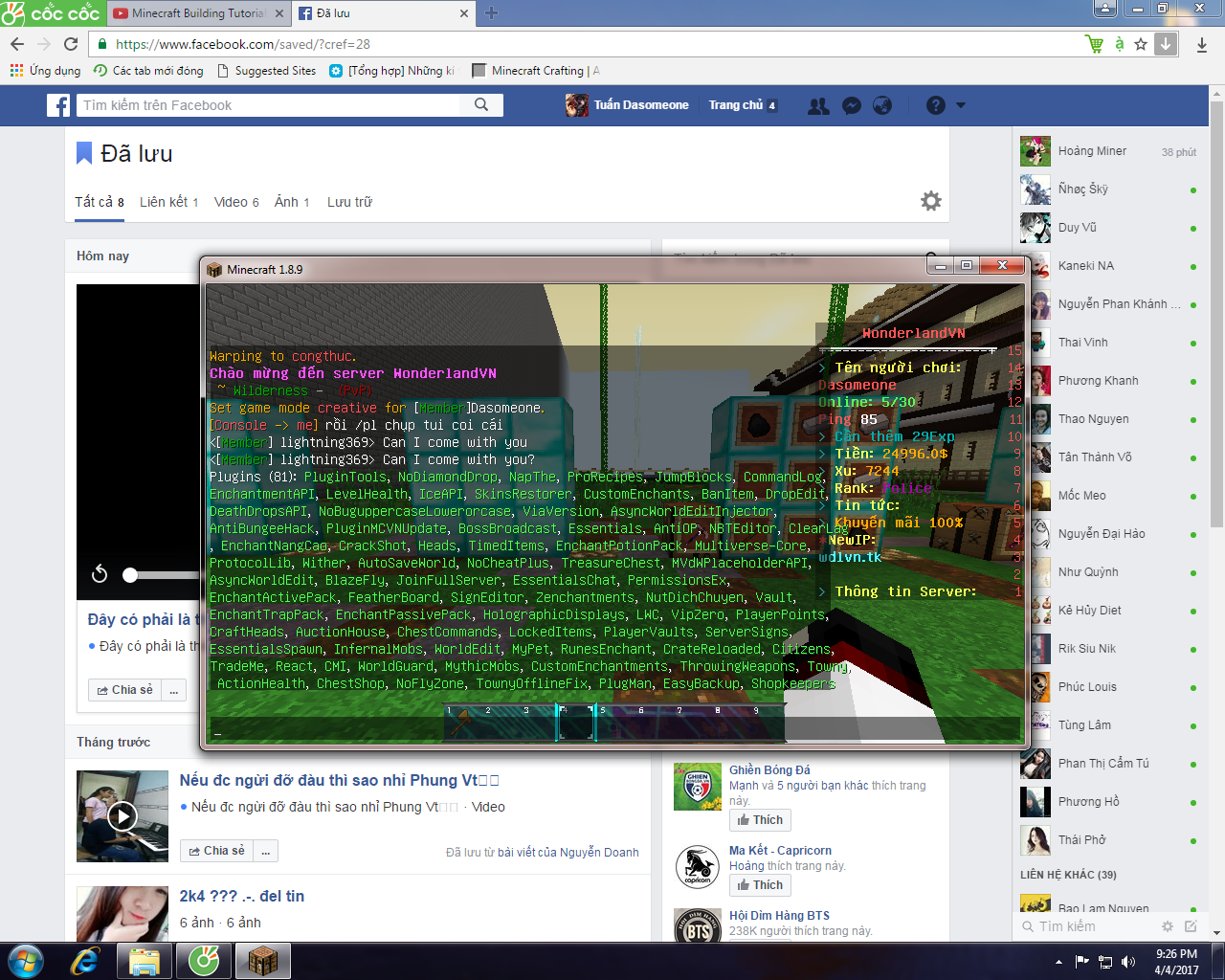Screen dimensions: 1225x980
Task: Open File Explorer from the taskbar
Action: (x=145, y=960)
